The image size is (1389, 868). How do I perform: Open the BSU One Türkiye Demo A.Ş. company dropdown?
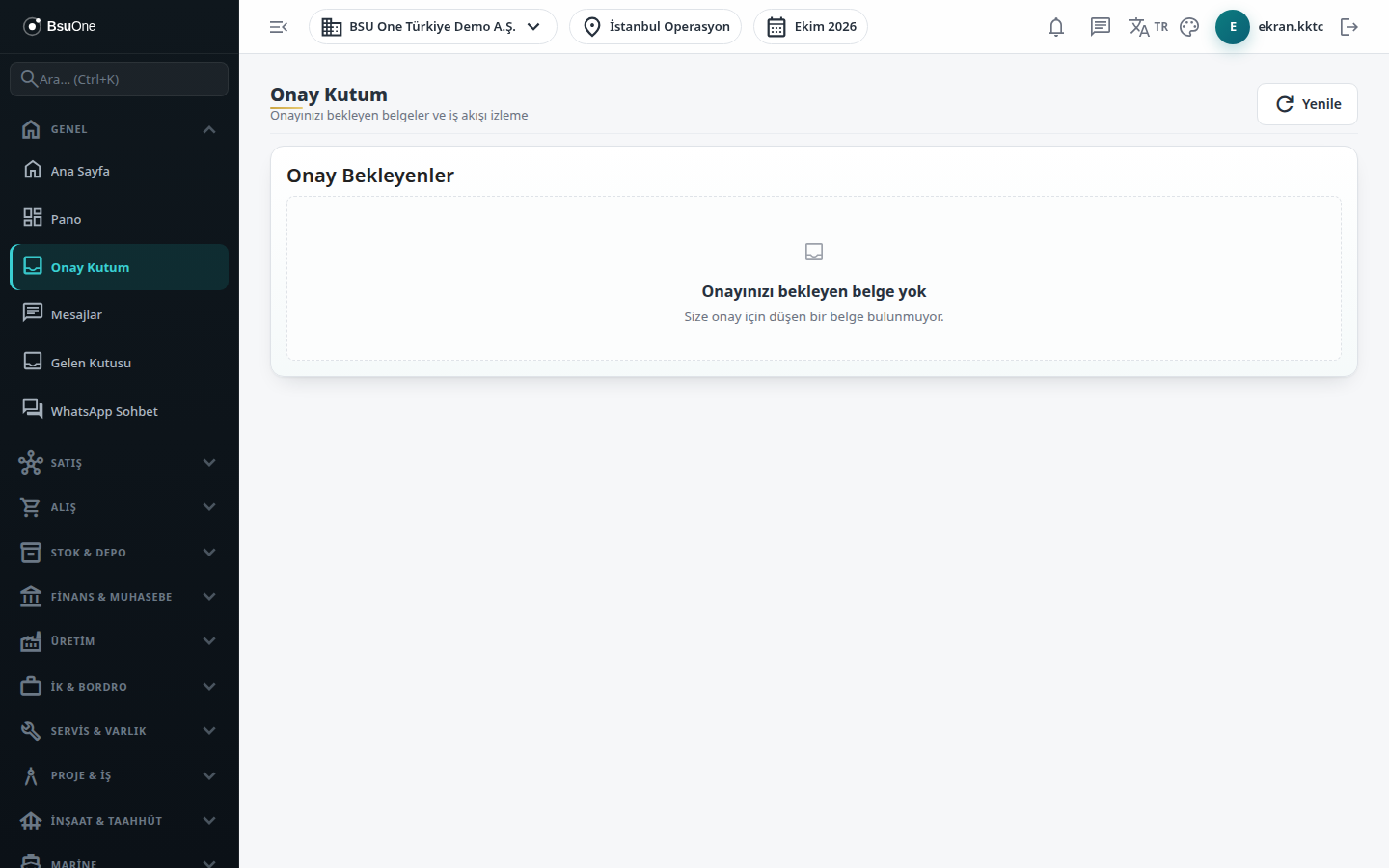[432, 27]
